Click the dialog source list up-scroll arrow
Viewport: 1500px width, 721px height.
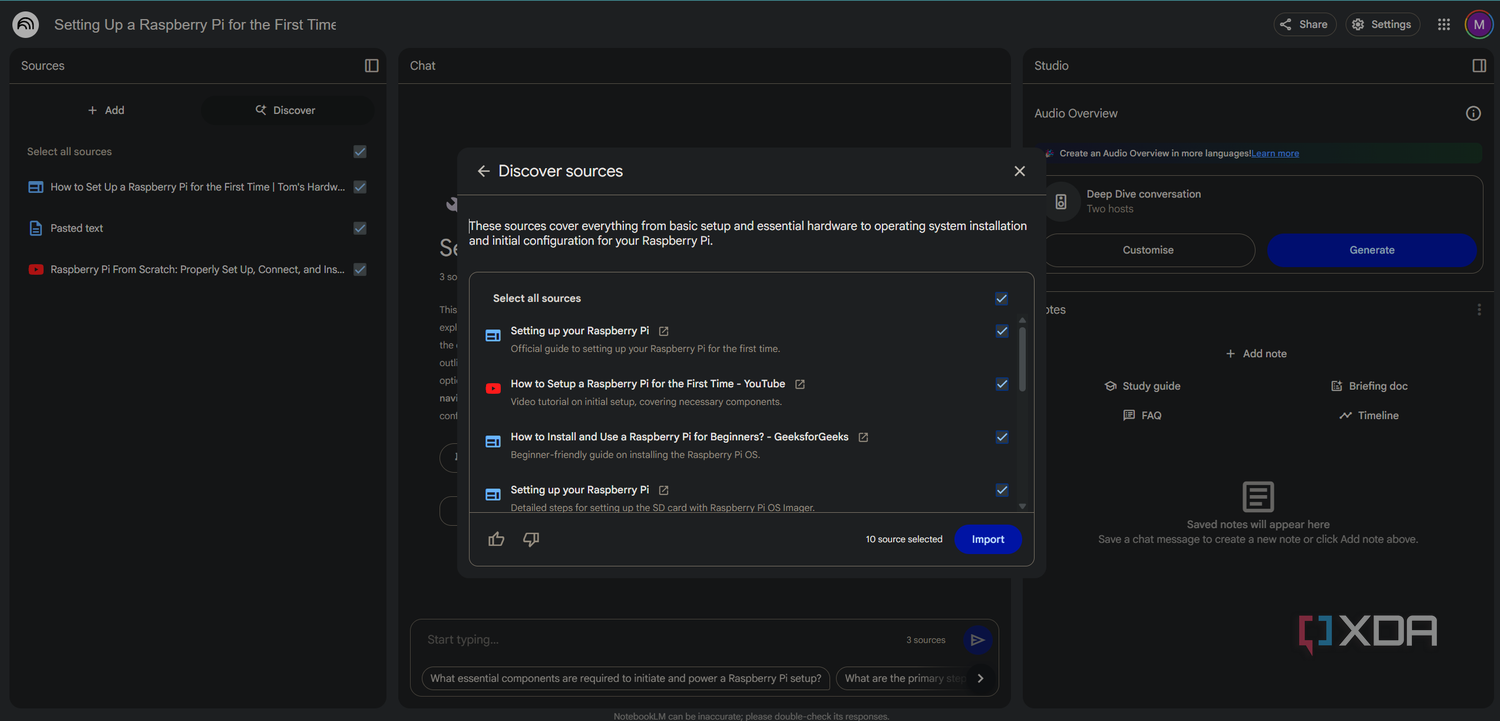(1022, 320)
